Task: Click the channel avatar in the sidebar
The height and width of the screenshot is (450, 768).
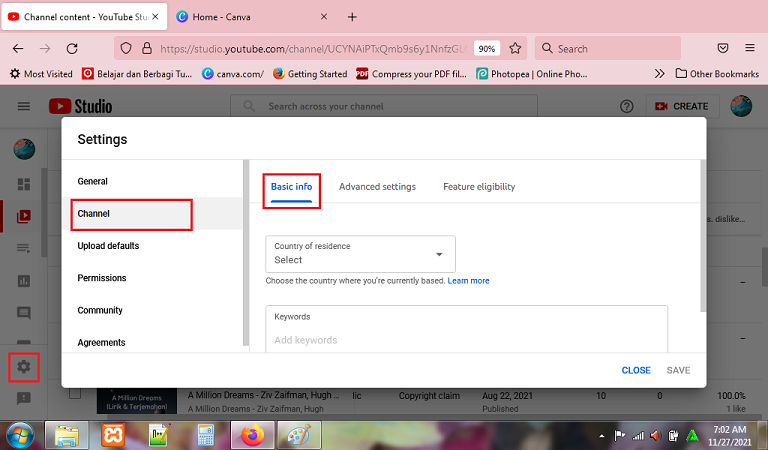Action: (24, 149)
